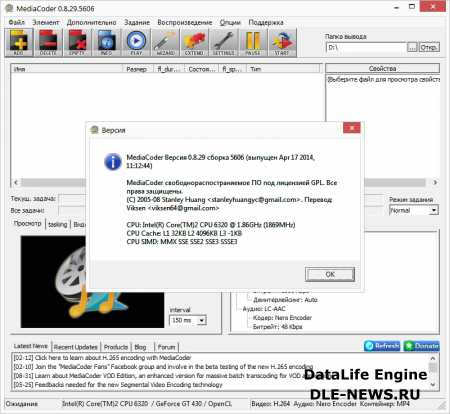Click the Empty list toolbar icon

(x=77, y=42)
